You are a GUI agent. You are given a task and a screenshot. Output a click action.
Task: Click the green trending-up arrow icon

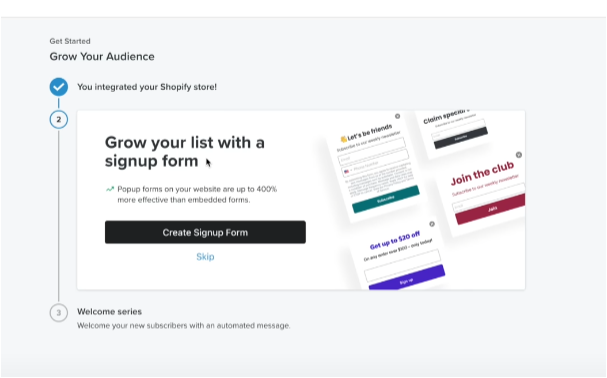110,189
